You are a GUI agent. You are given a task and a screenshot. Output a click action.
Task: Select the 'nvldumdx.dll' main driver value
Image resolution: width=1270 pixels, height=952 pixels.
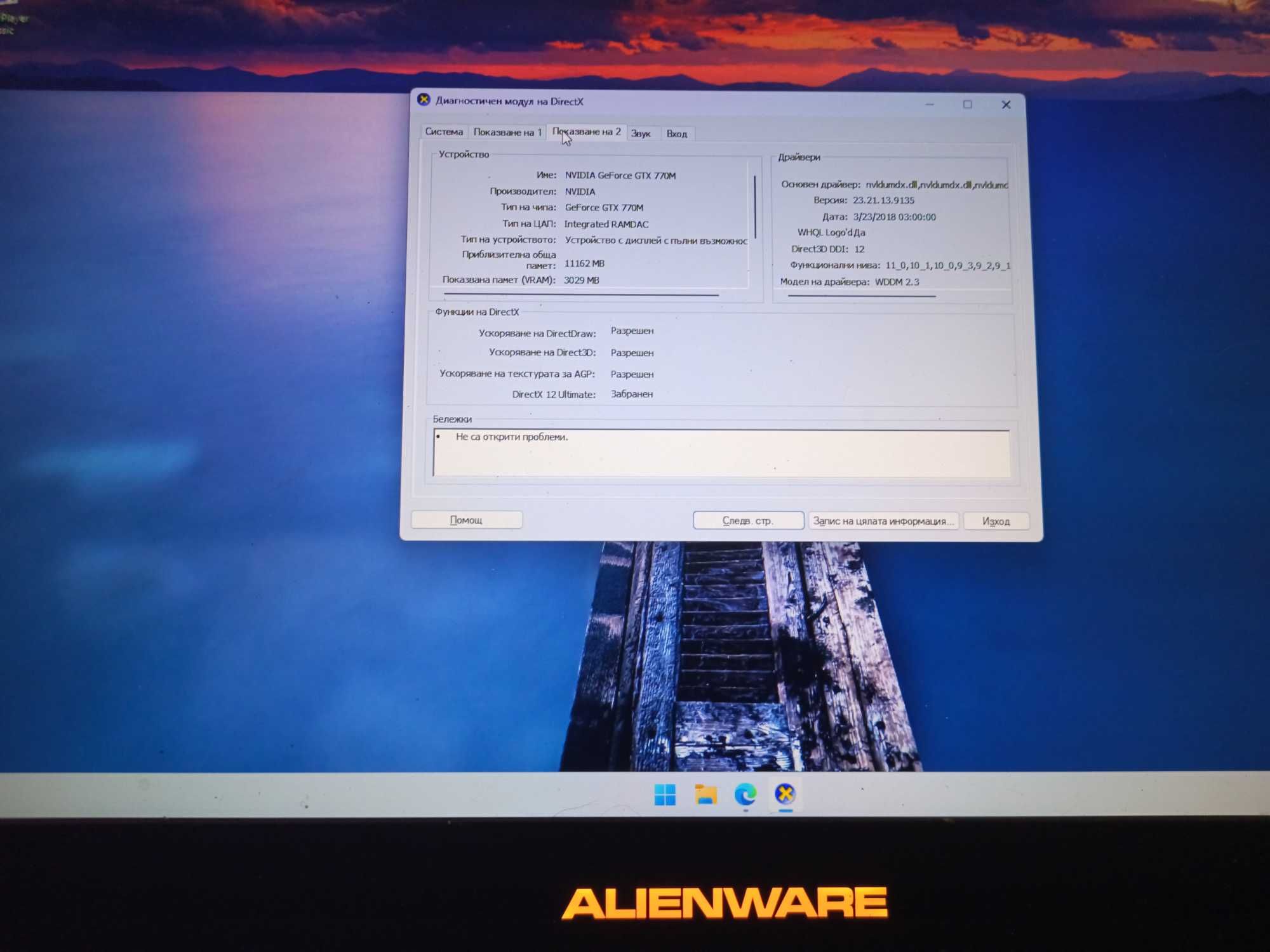[x=937, y=184]
